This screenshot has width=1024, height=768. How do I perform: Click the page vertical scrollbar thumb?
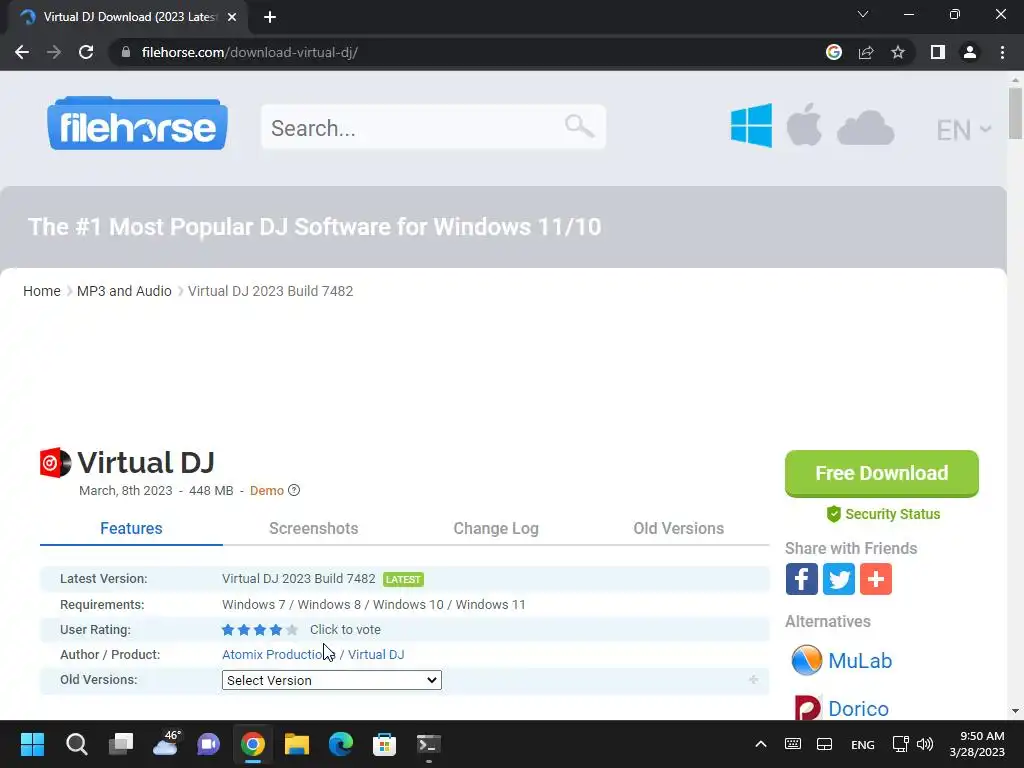point(1015,113)
